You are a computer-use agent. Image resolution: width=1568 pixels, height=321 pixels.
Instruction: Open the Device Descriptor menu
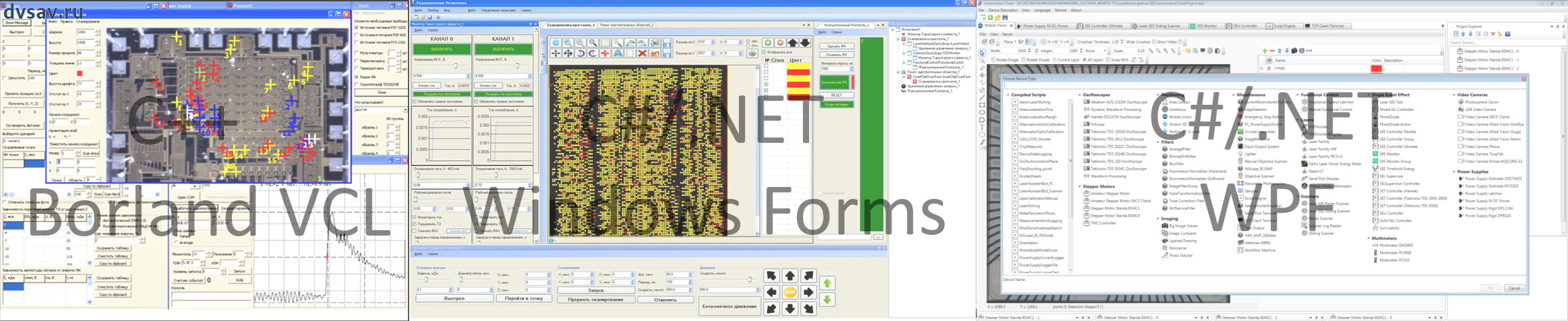(x=1003, y=11)
